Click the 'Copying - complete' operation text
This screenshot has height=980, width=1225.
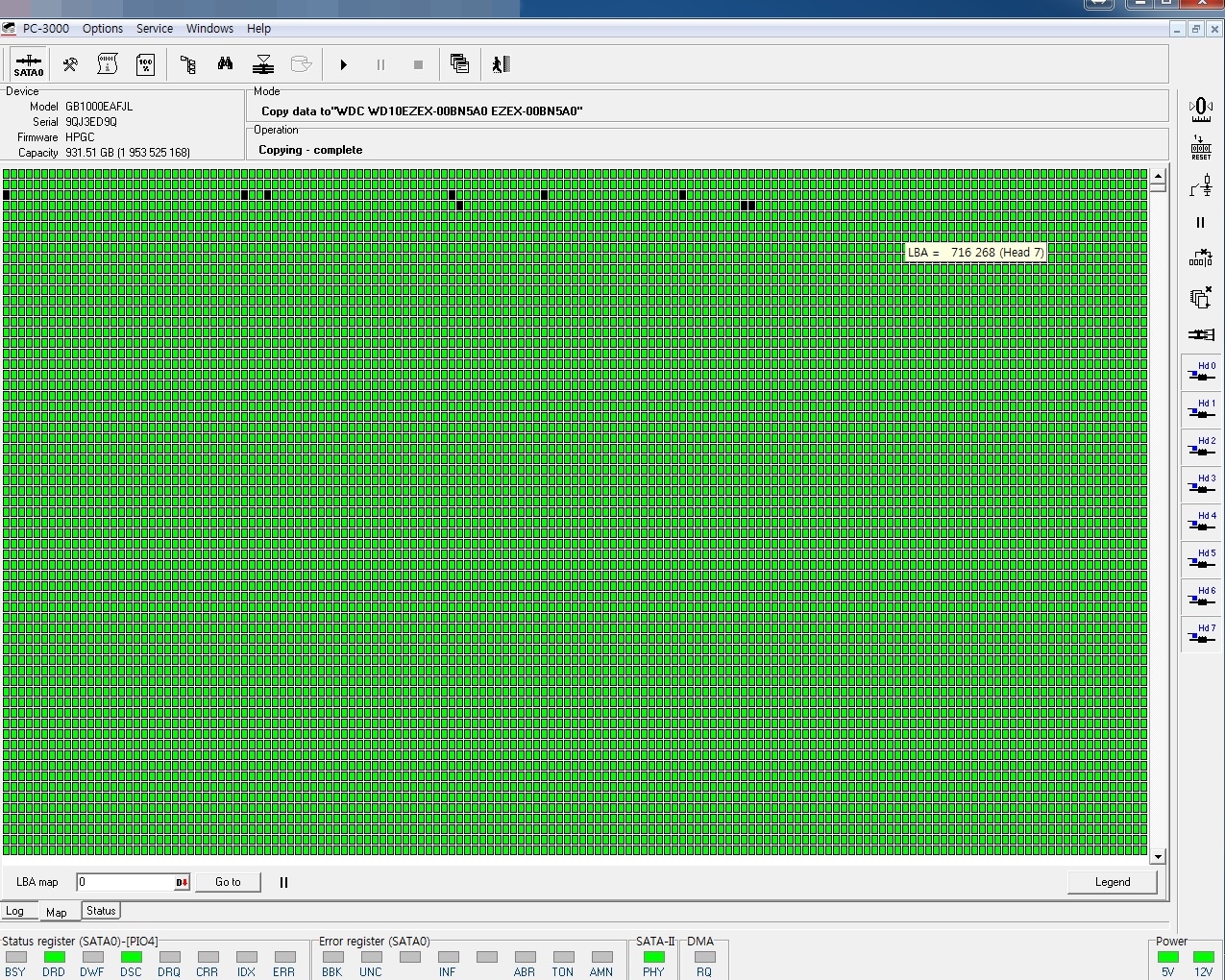tap(310, 150)
